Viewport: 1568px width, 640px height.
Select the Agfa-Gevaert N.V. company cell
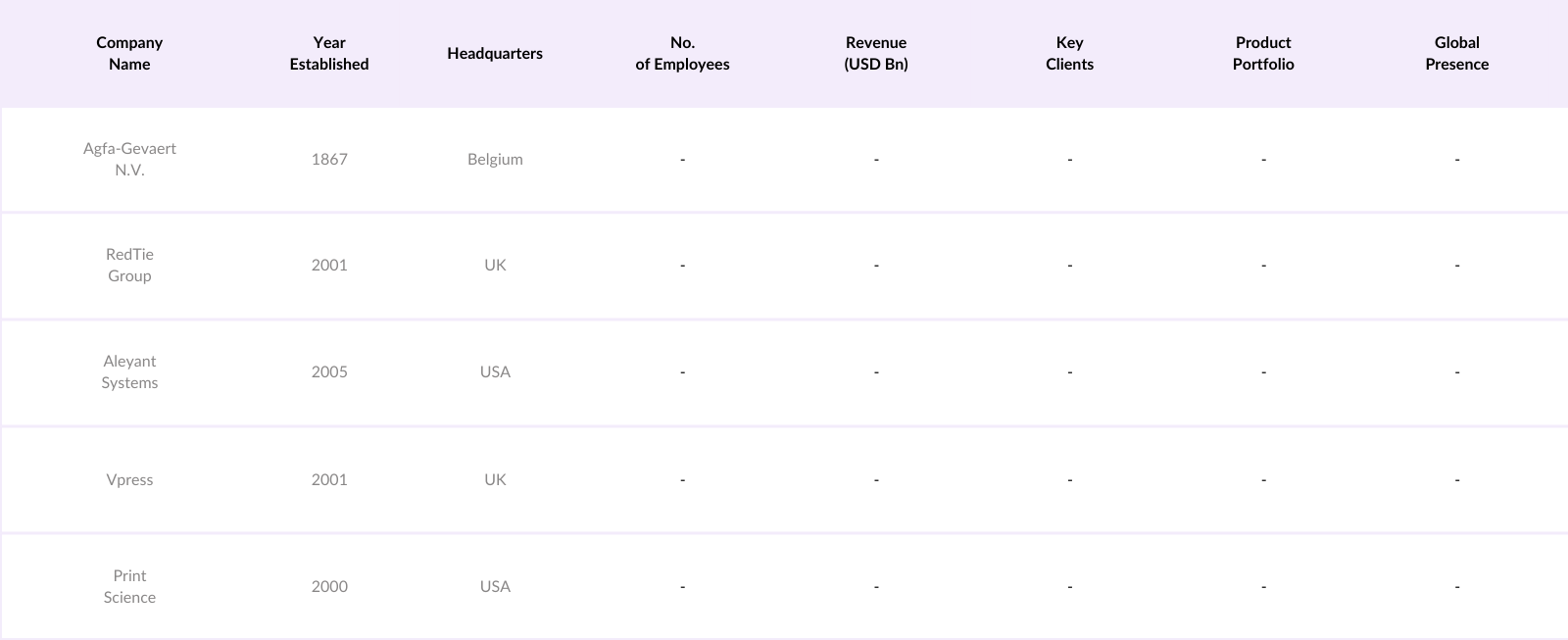coord(129,159)
